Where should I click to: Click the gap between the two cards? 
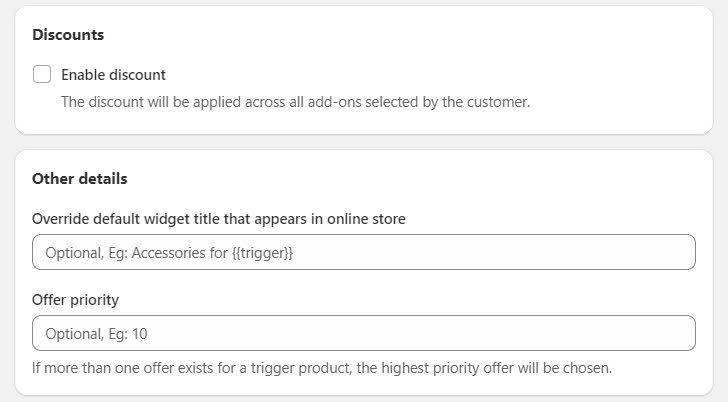coord(363,142)
